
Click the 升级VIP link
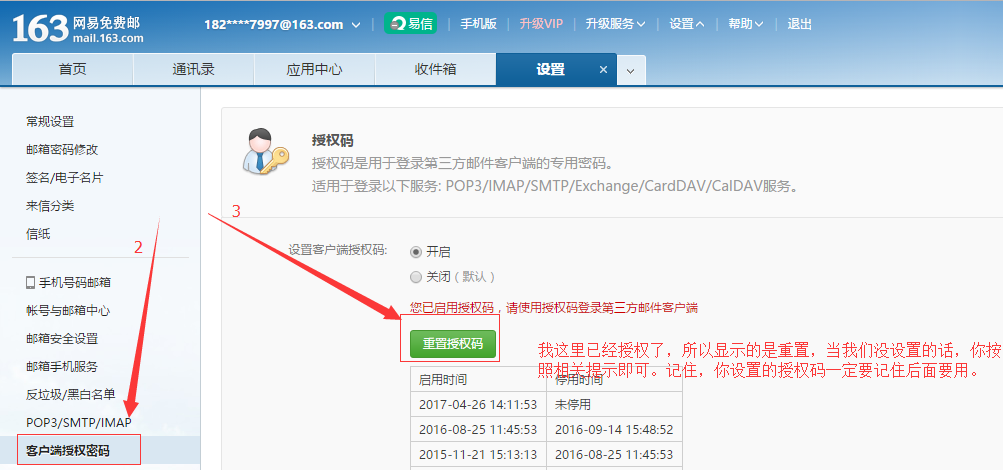click(541, 24)
